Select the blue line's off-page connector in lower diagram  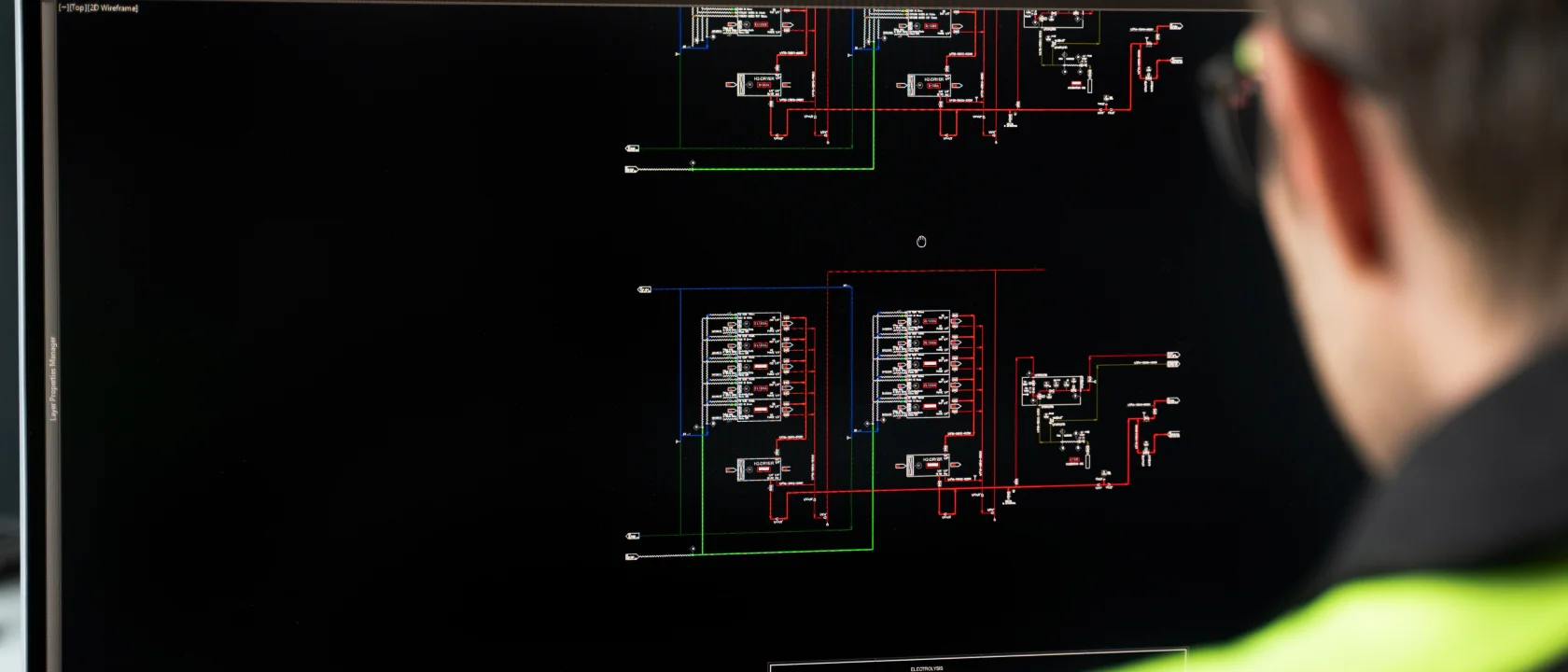click(x=644, y=289)
